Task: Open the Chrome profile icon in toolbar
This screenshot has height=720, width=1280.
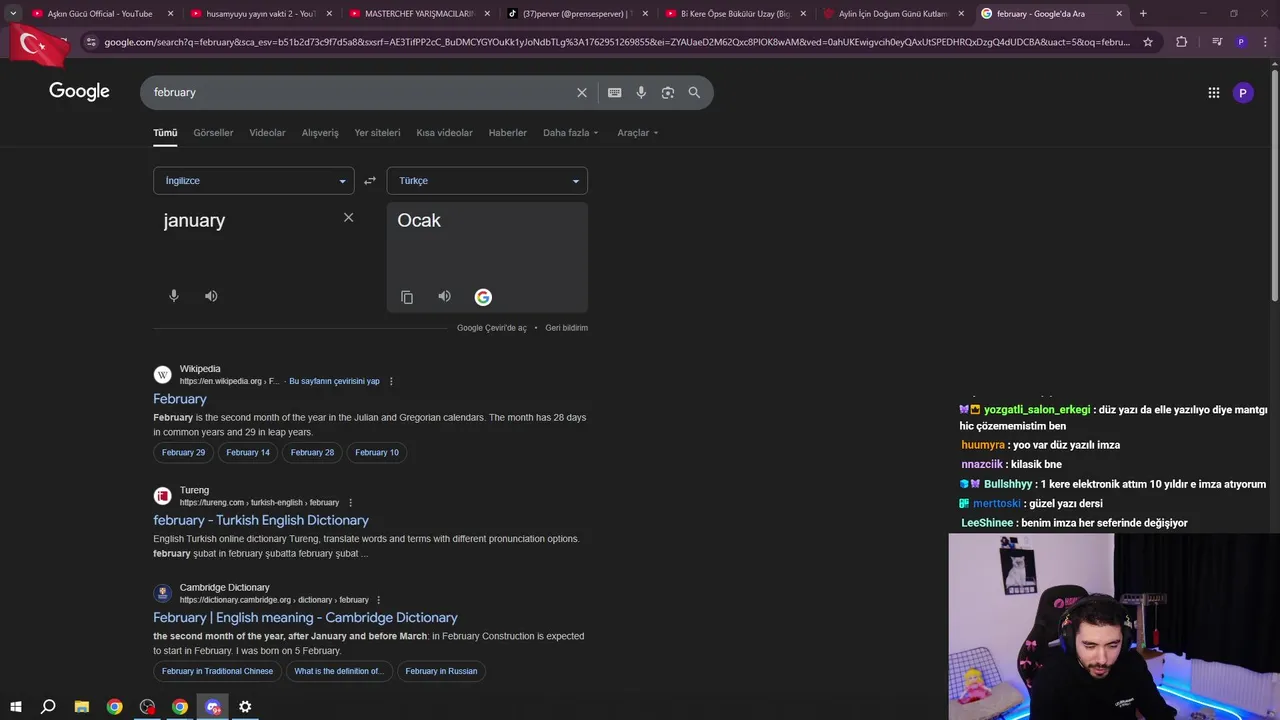Action: click(1241, 42)
